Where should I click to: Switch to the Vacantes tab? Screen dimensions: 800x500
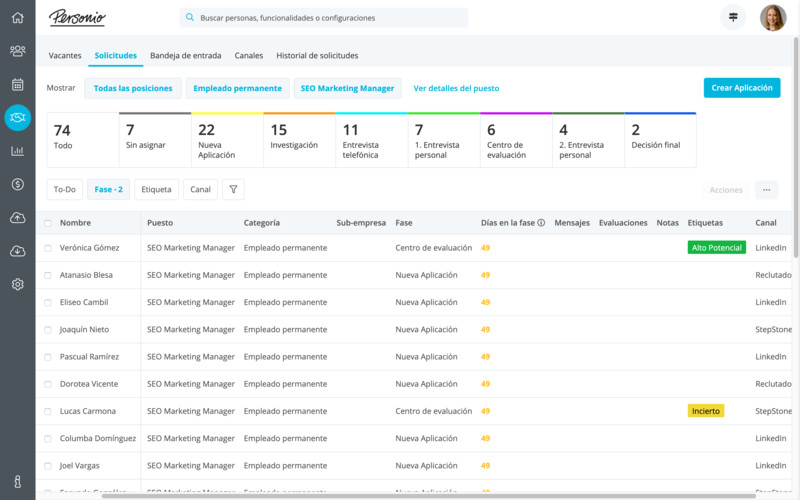coord(65,56)
